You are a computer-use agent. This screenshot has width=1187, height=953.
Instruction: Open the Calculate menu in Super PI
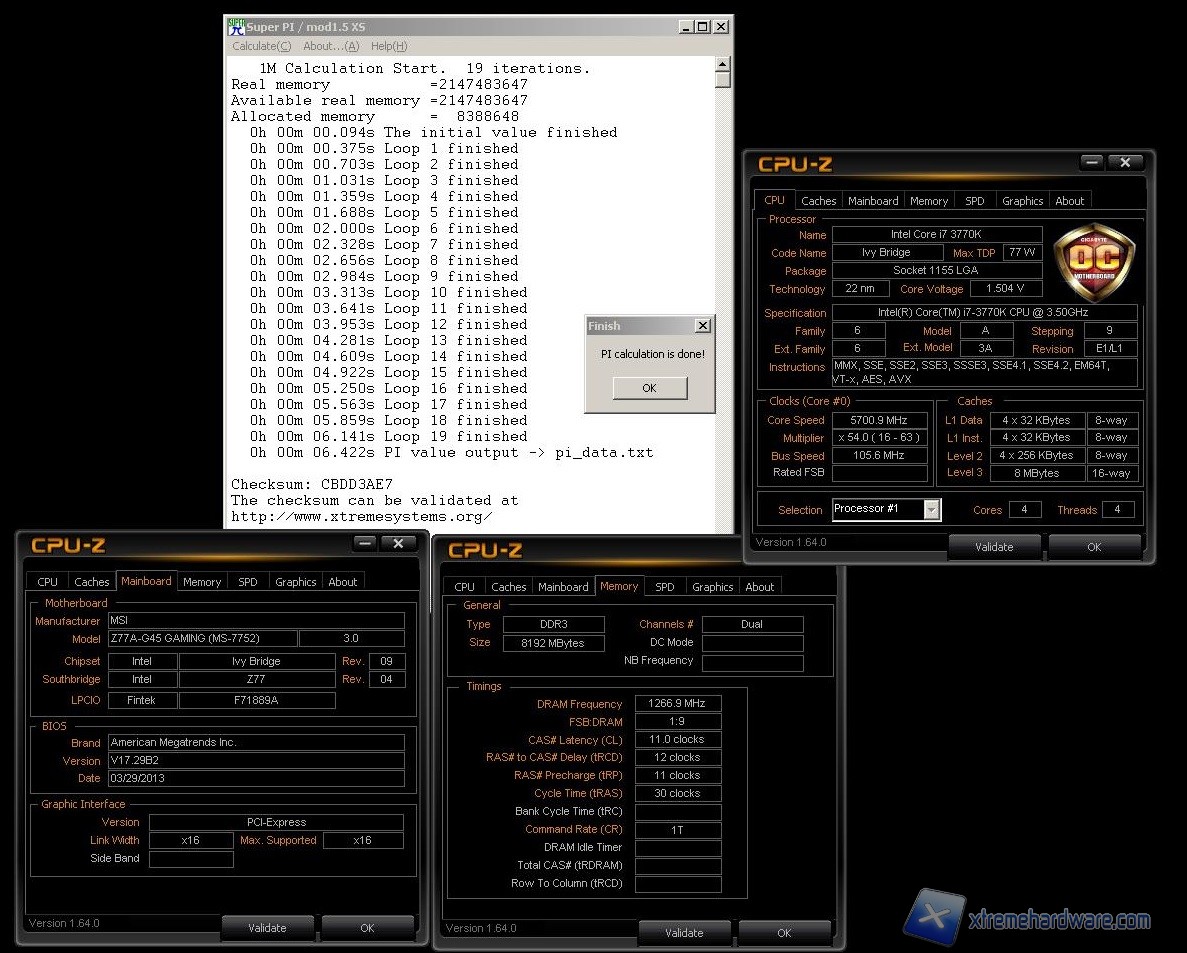[x=262, y=46]
